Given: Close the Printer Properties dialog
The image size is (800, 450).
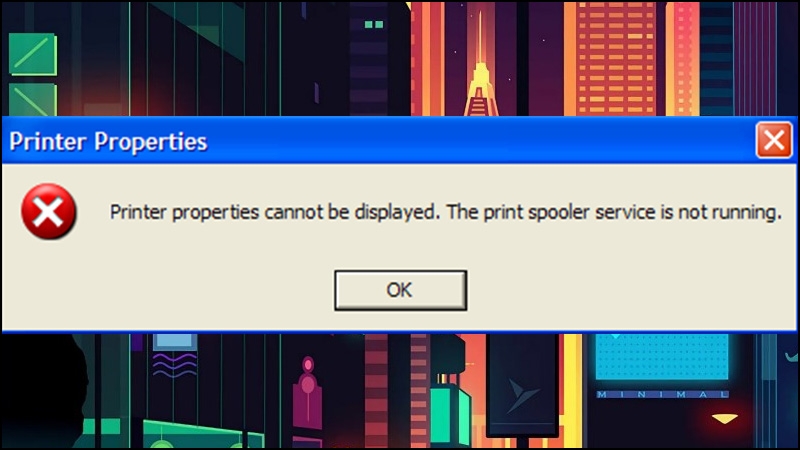Looking at the screenshot, I should pos(773,140).
